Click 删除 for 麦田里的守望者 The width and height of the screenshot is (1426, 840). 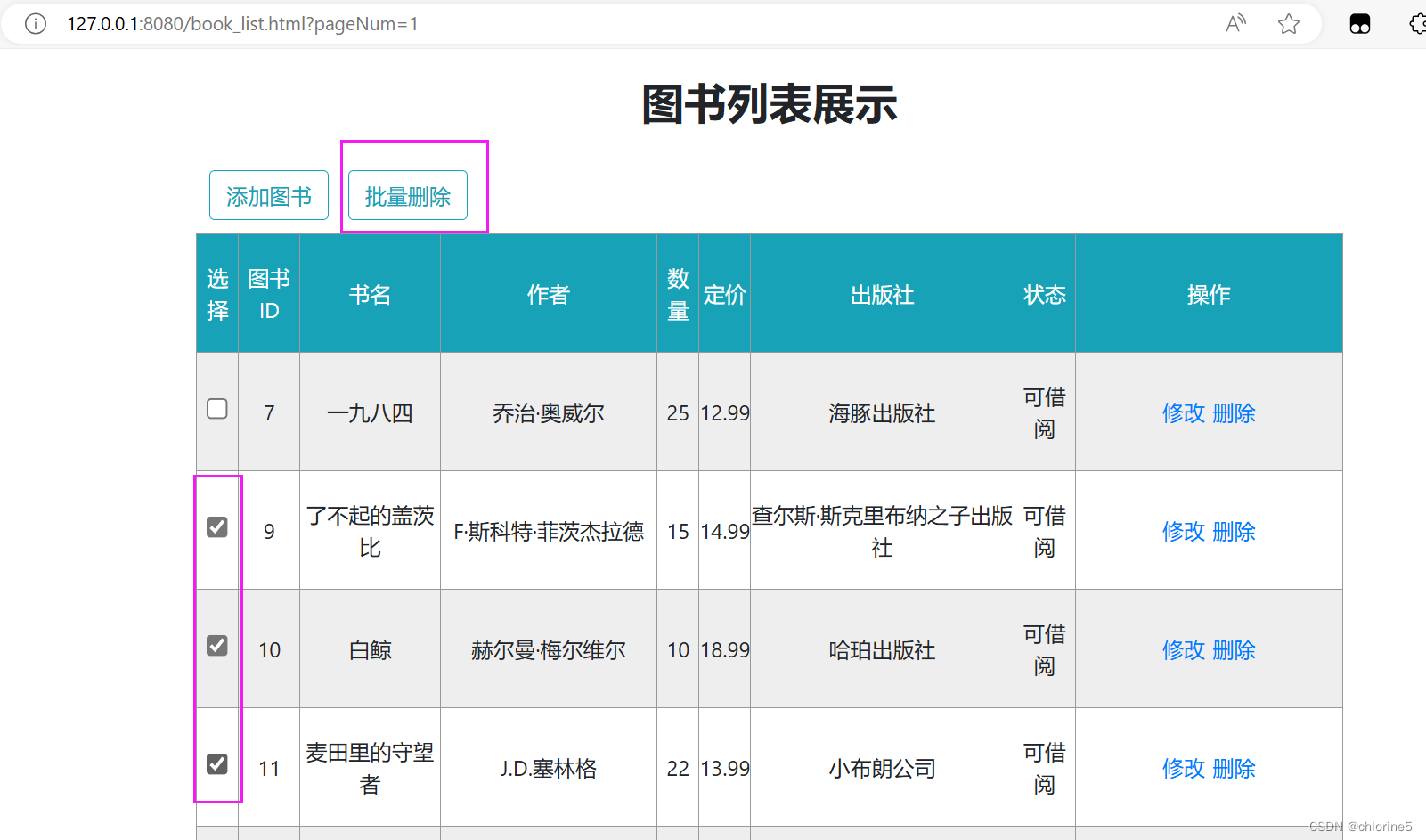1234,769
